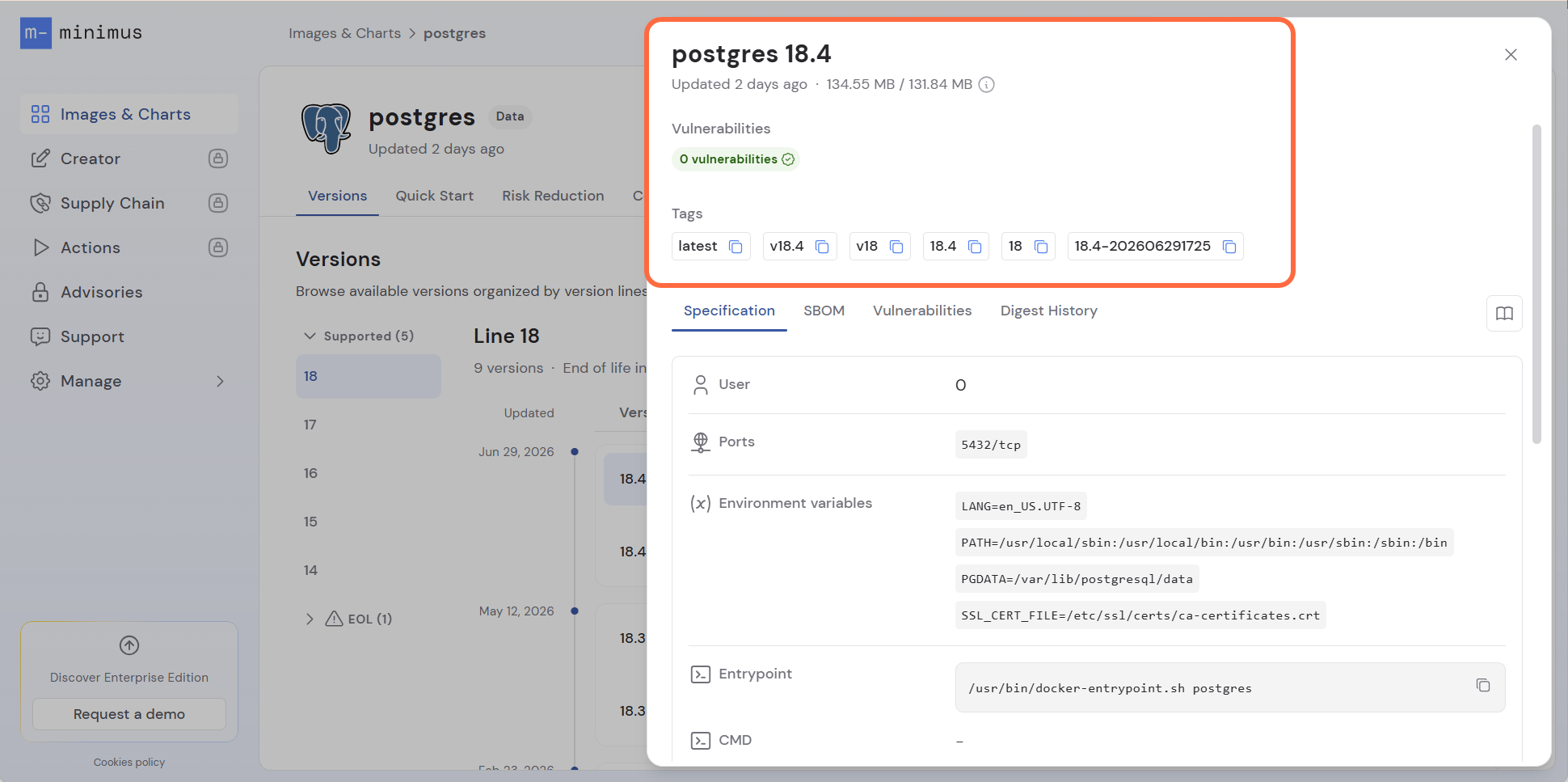Click the PATH environment variable value
The image size is (1568, 782).
coord(1204,543)
